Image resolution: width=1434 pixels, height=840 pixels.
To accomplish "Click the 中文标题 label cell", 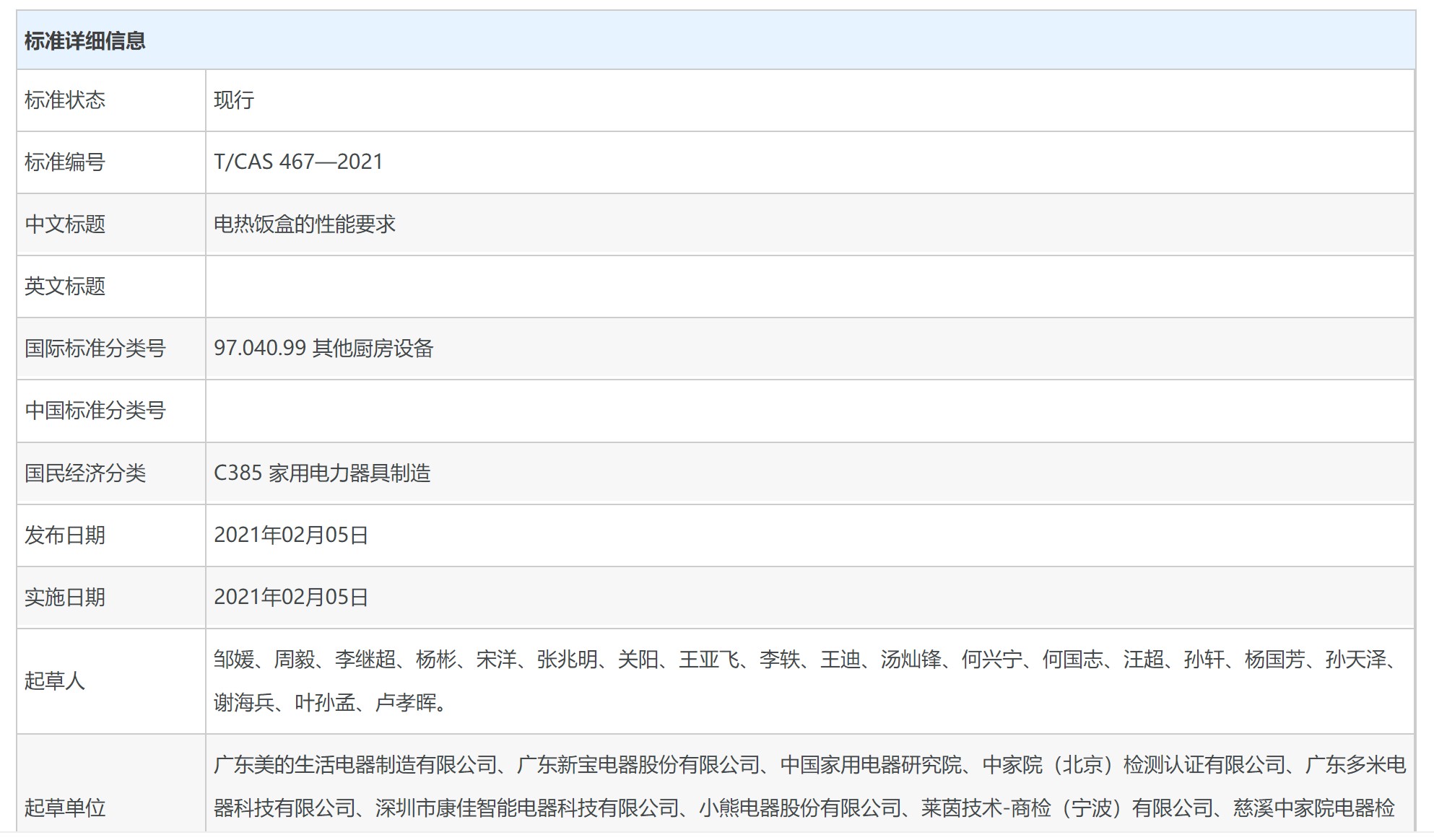I will (65, 224).
